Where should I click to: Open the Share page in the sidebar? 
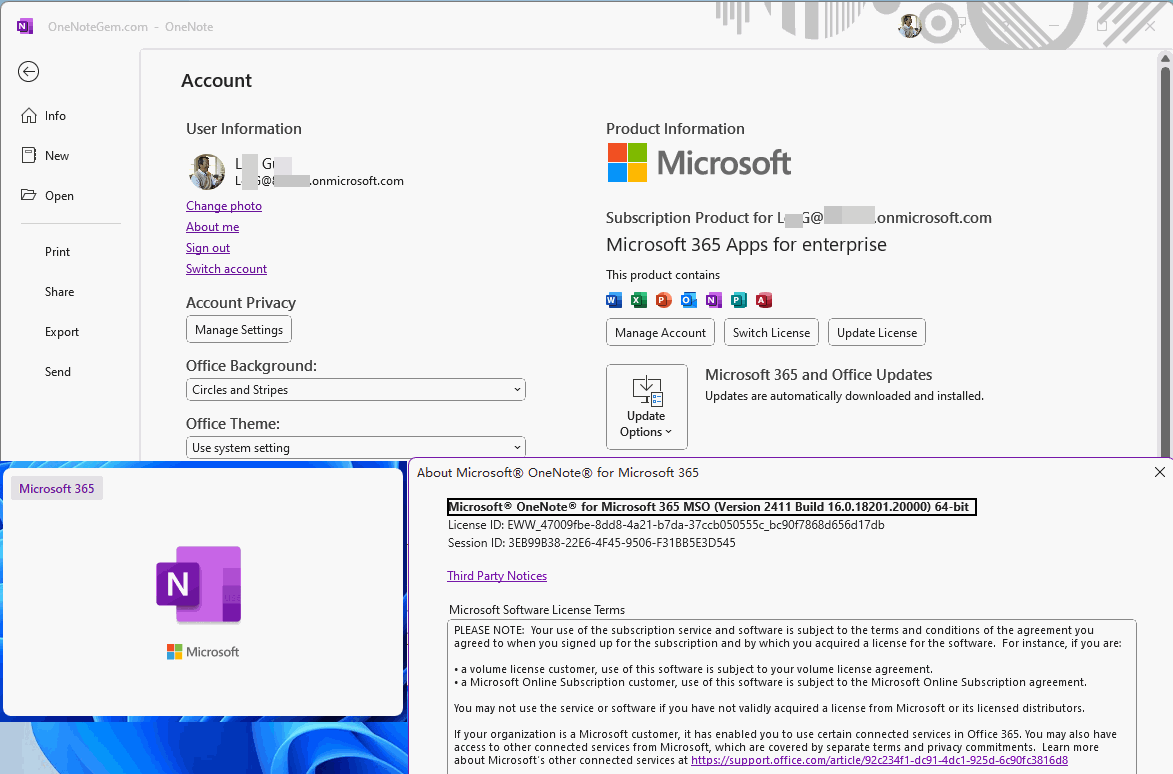click(x=59, y=292)
